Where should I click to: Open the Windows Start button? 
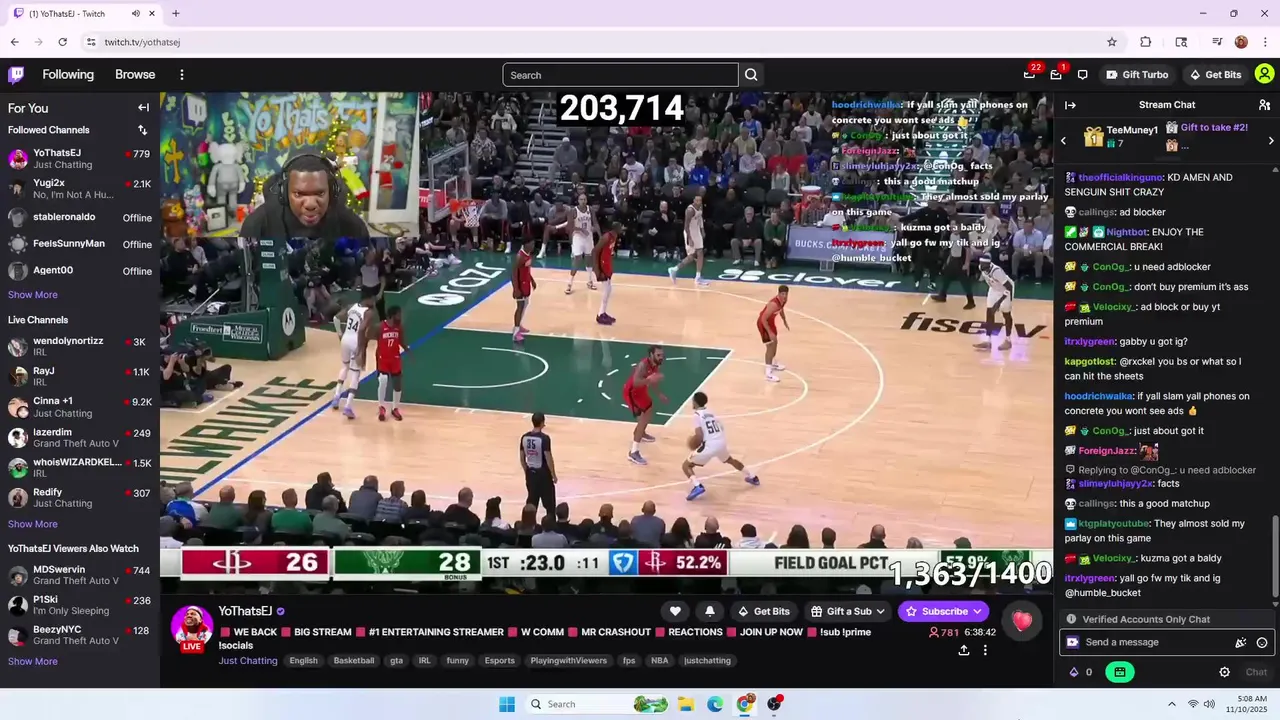[506, 704]
